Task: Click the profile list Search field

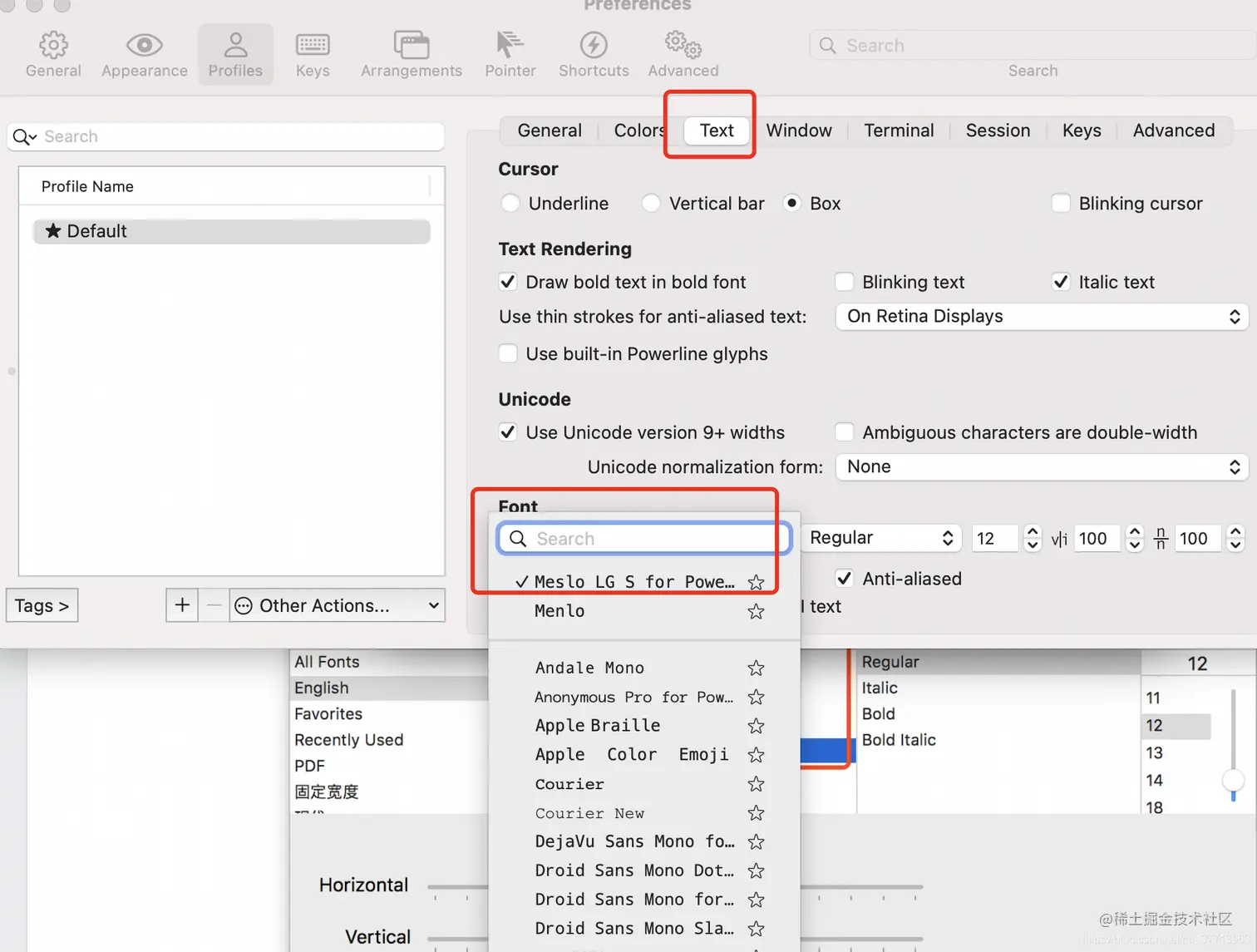Action: 226,136
